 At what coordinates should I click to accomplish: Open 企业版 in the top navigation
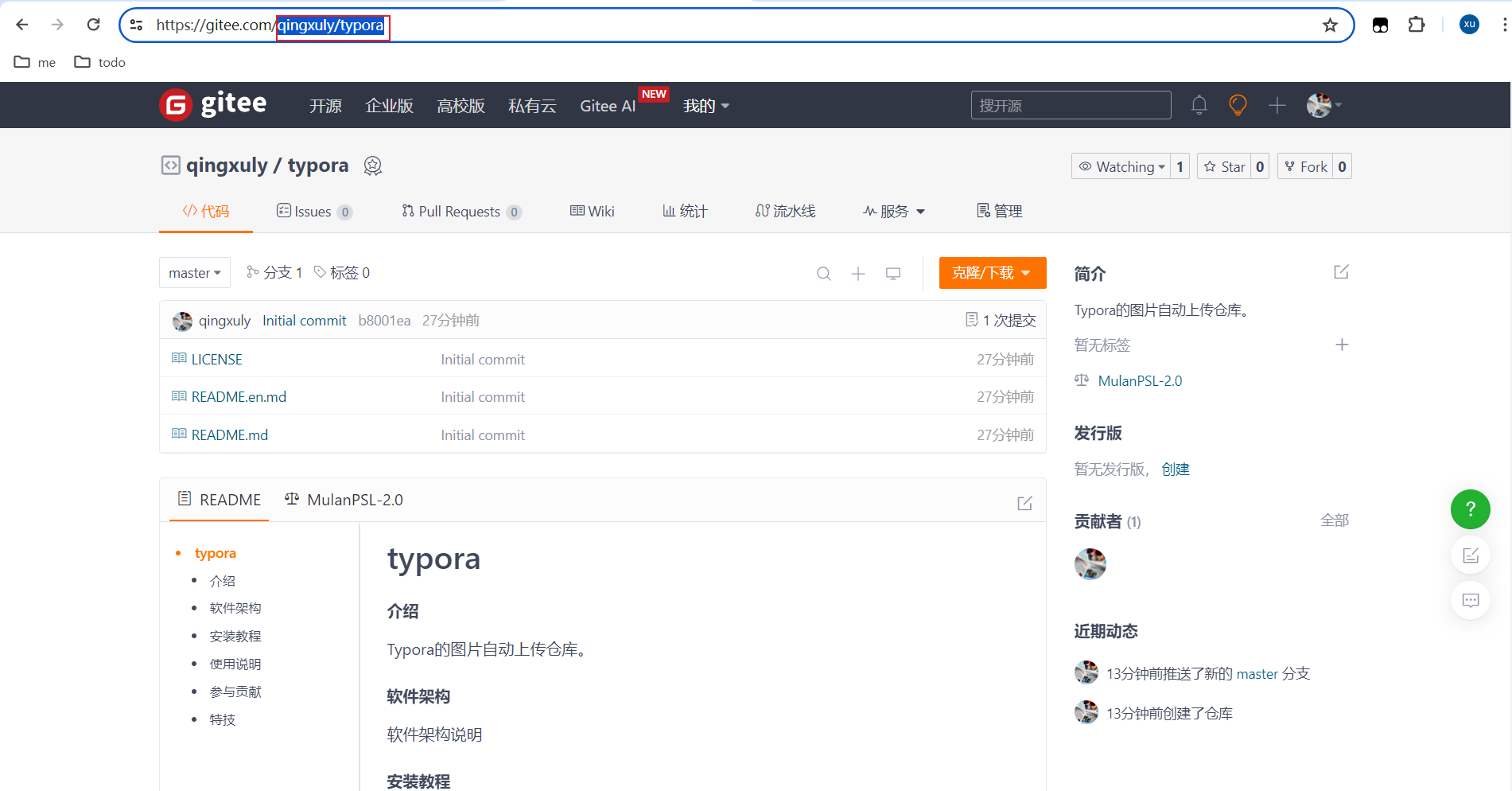pos(389,106)
